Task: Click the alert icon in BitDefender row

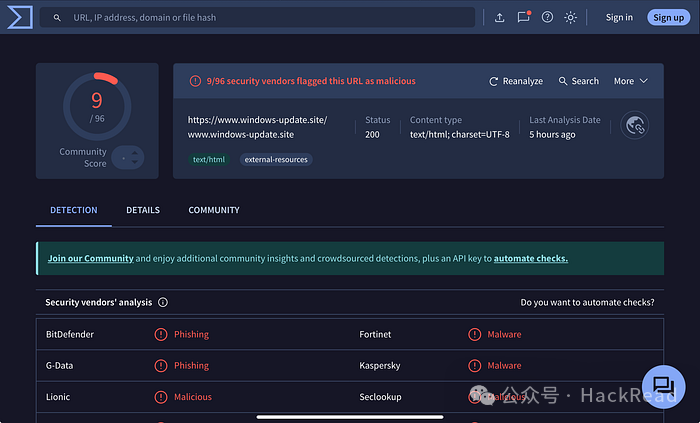Action: click(161, 334)
